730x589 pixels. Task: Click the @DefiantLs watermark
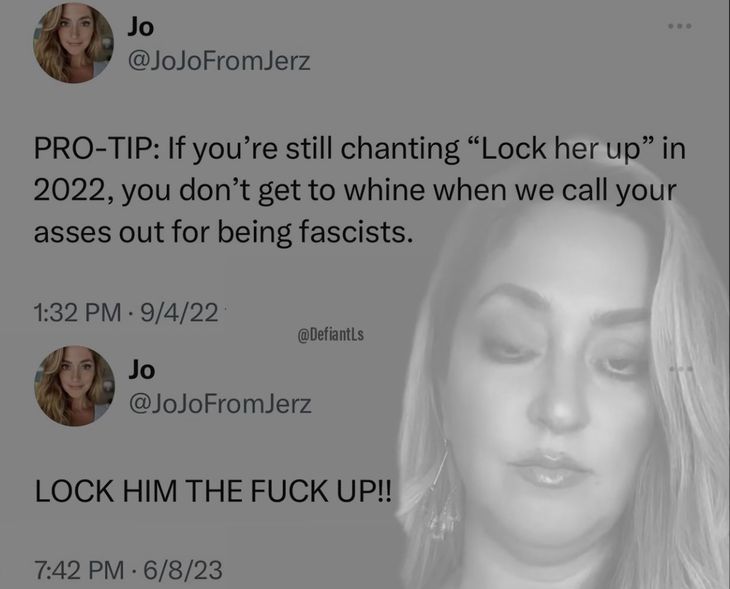[331, 334]
